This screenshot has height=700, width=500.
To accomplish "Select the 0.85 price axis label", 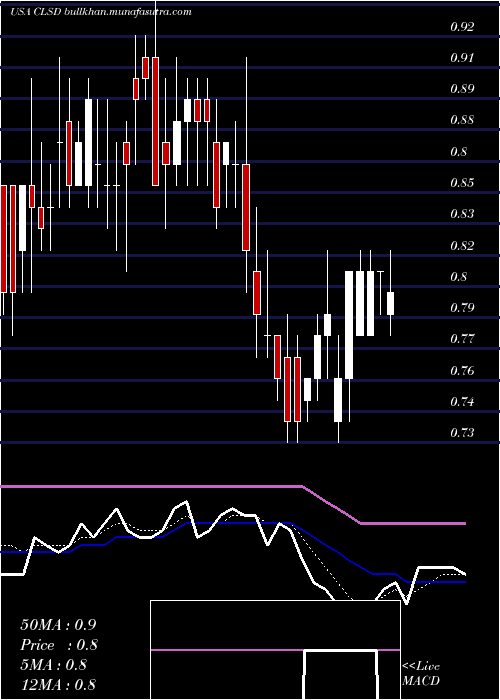I will pyautogui.click(x=462, y=183).
